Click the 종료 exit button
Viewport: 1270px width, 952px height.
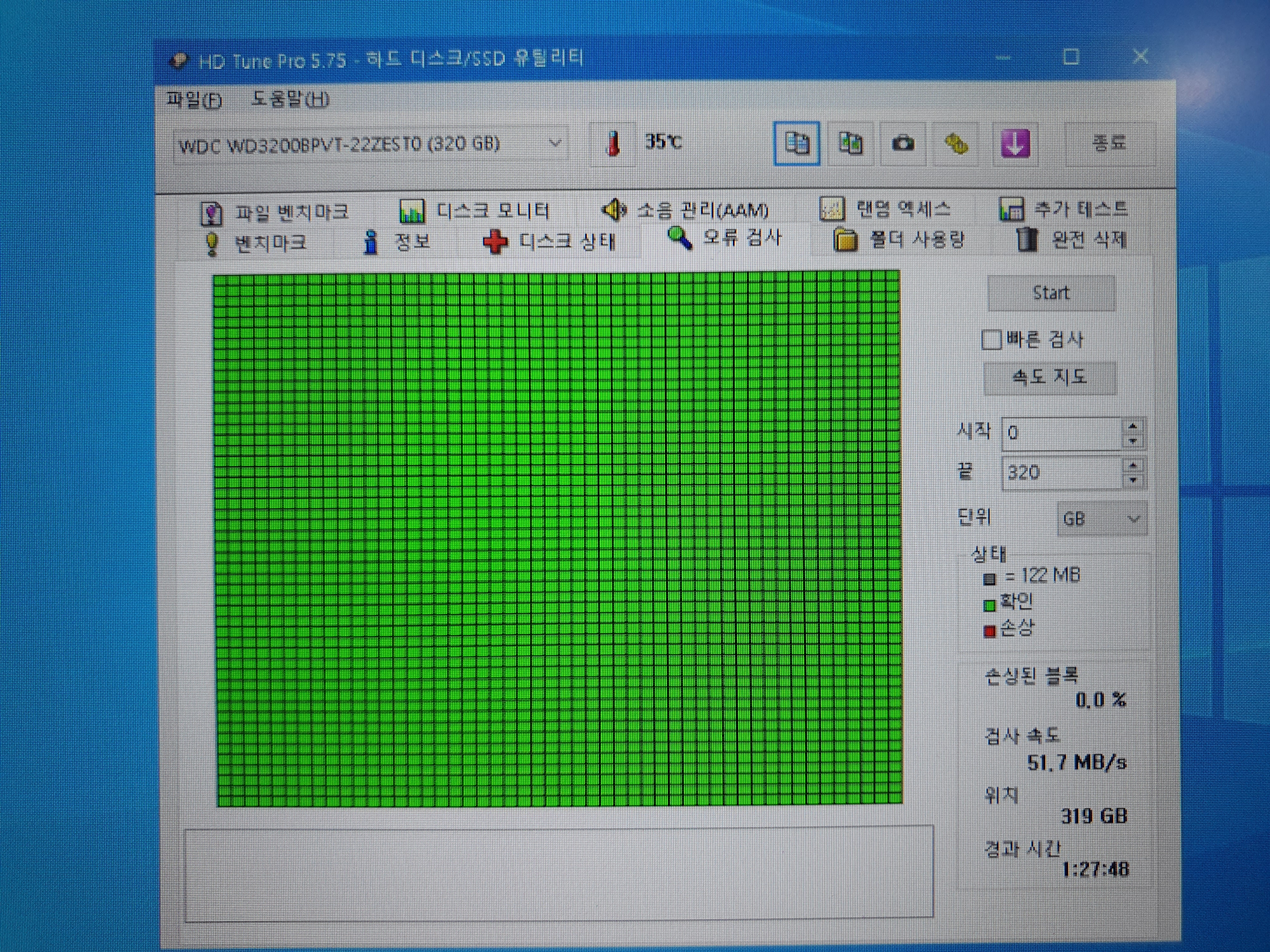[1109, 142]
